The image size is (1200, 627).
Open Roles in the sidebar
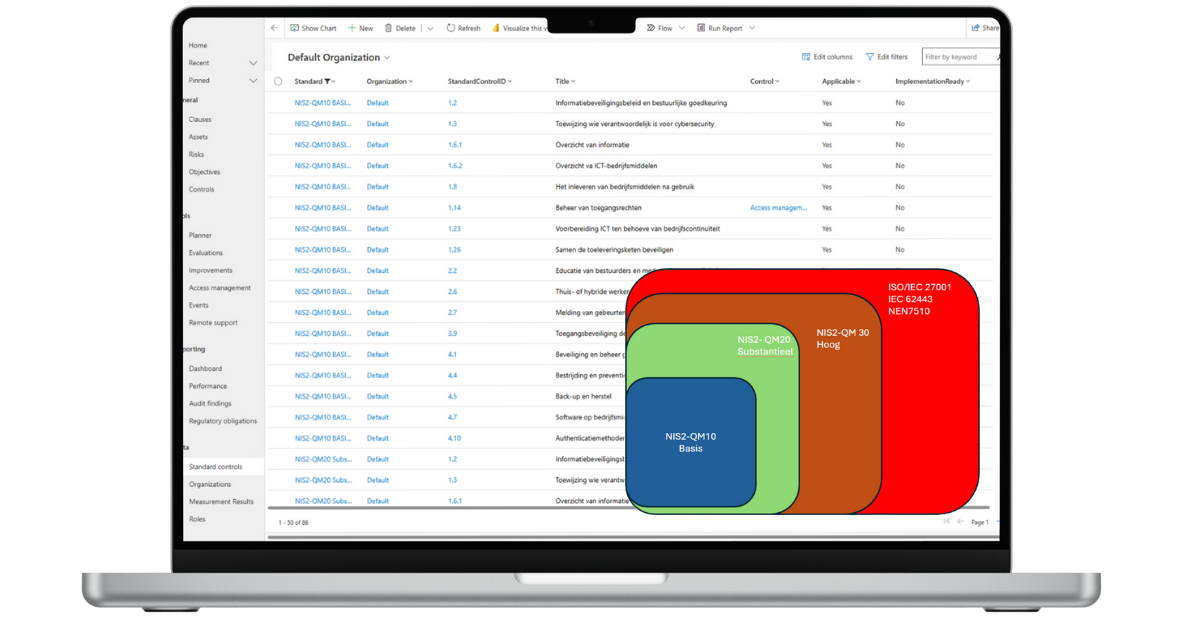pyautogui.click(x=197, y=519)
